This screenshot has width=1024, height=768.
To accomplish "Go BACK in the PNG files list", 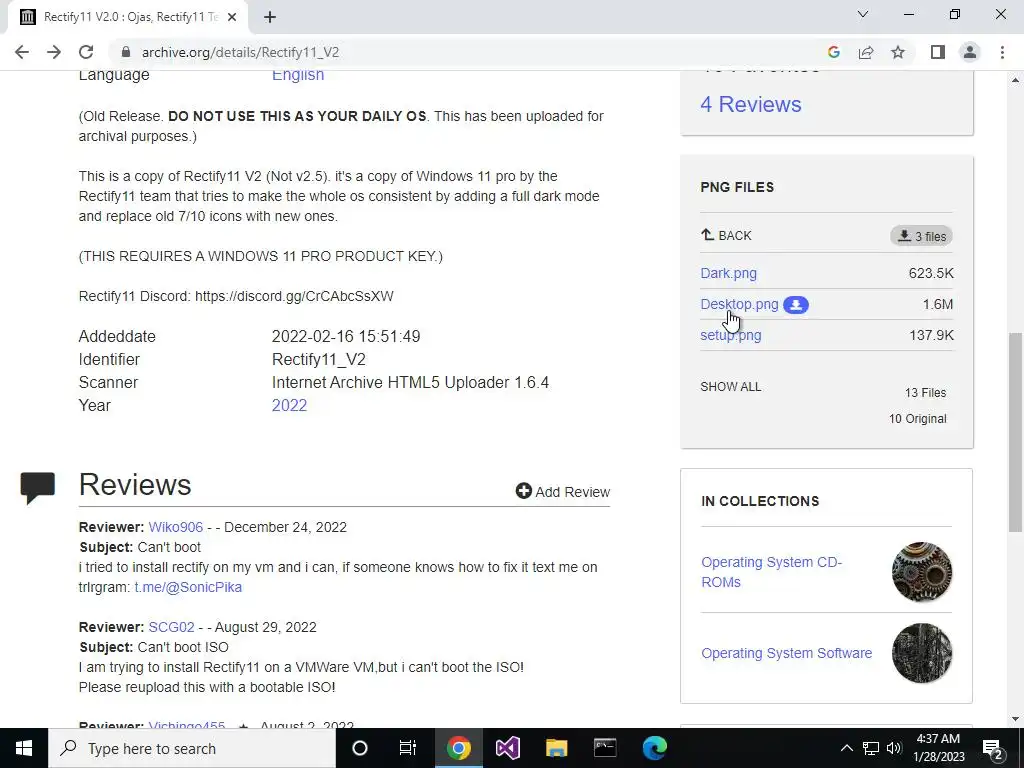I will [x=726, y=235].
